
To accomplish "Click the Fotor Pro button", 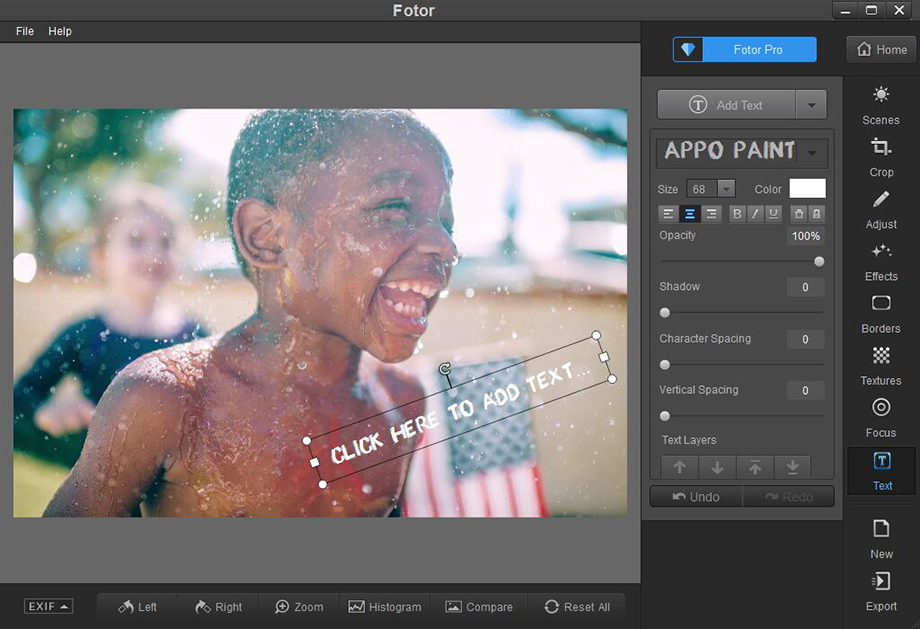I will click(x=744, y=49).
